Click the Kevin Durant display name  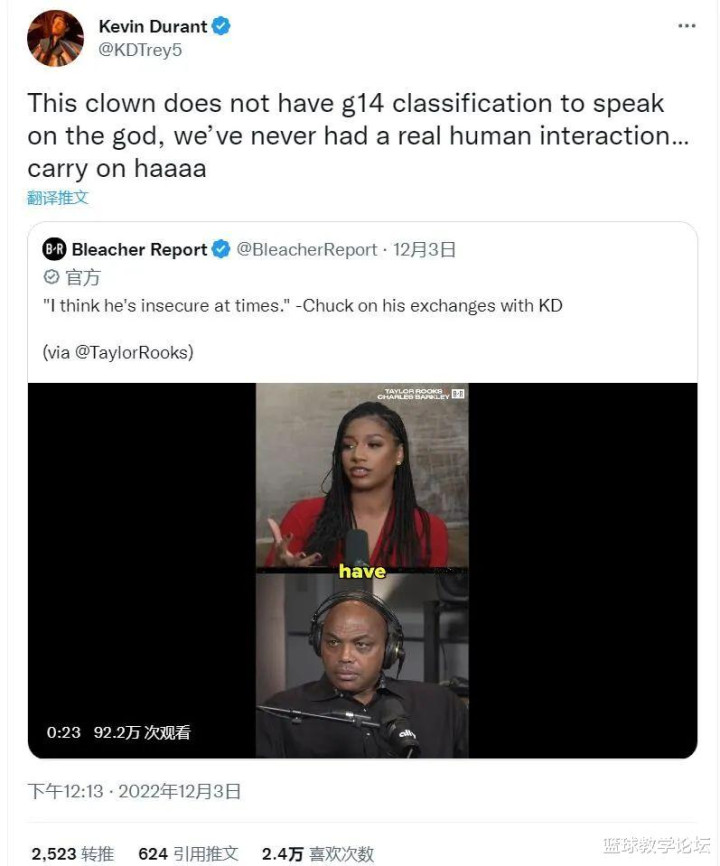[153, 26]
